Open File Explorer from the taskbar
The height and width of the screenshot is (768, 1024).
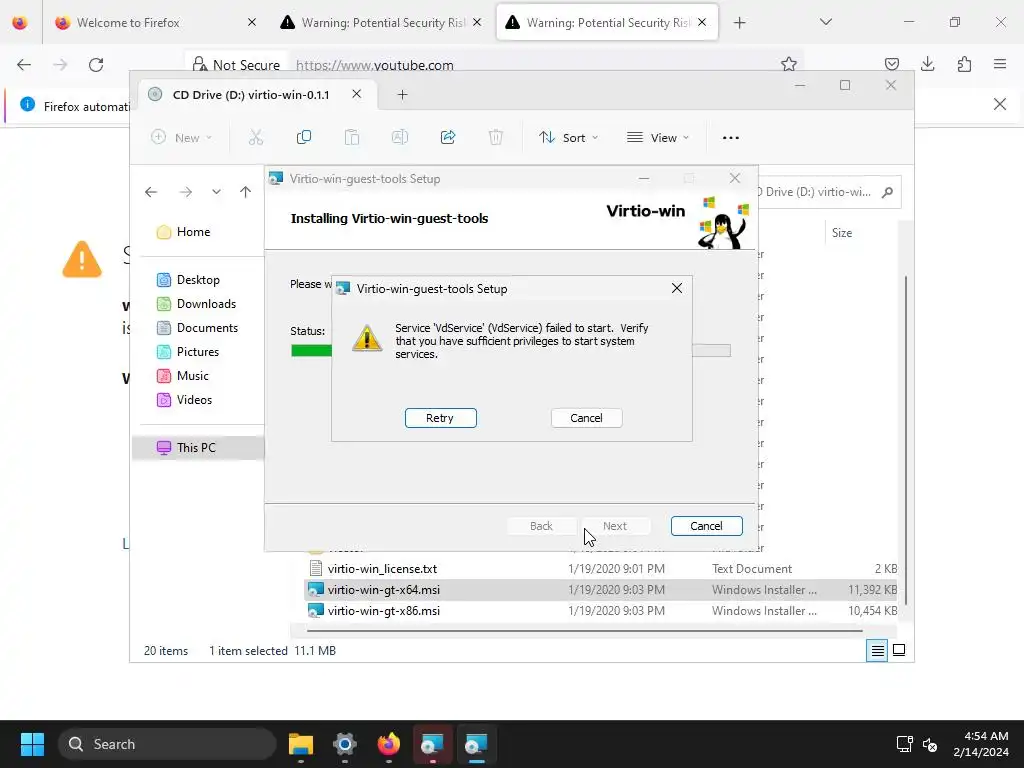(301, 744)
